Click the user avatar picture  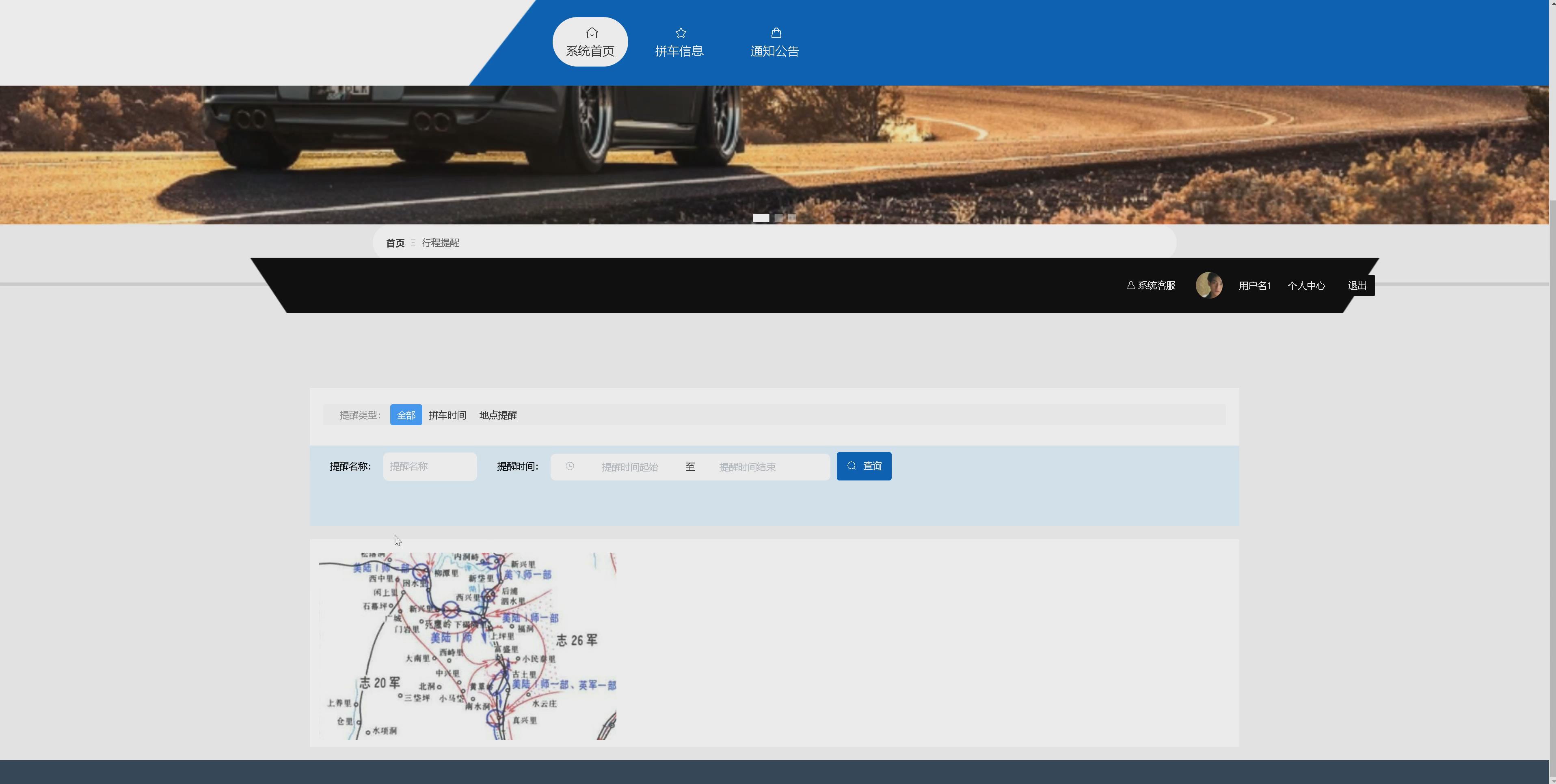pos(1209,285)
